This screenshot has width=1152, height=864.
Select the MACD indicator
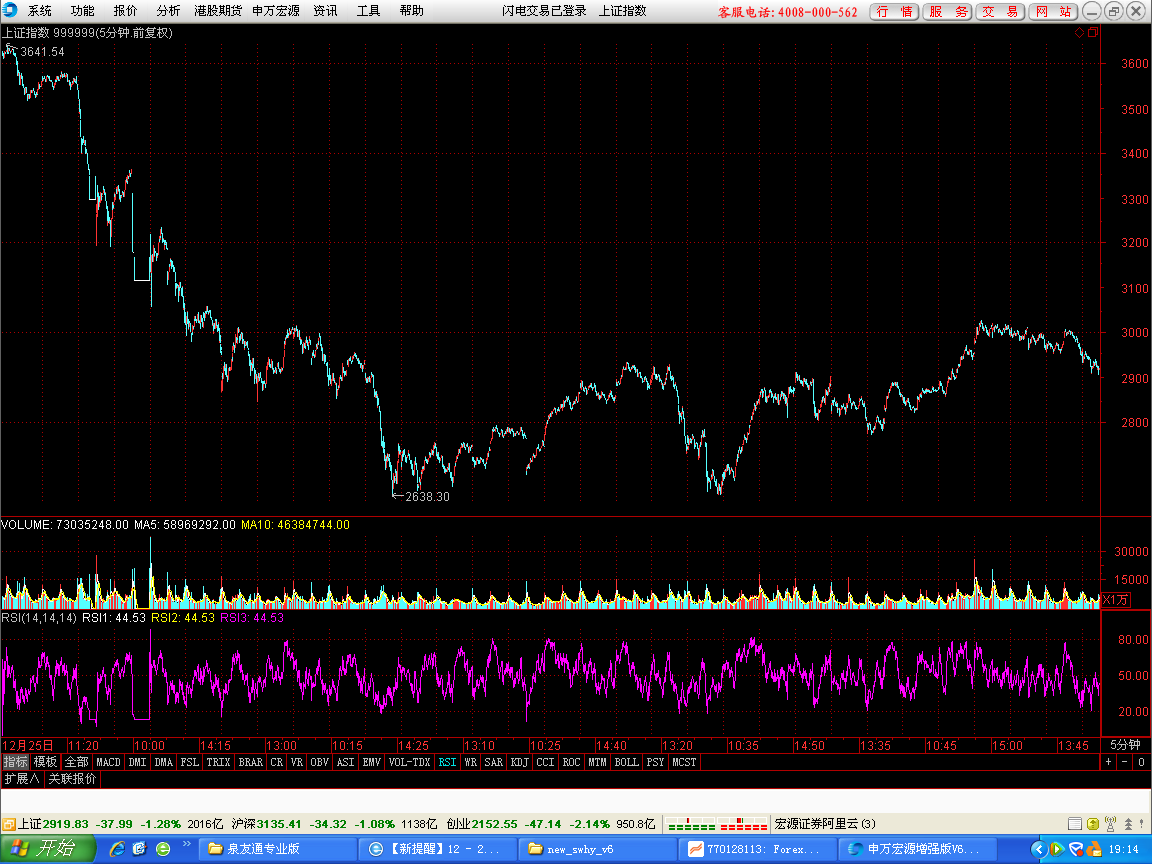pos(108,762)
